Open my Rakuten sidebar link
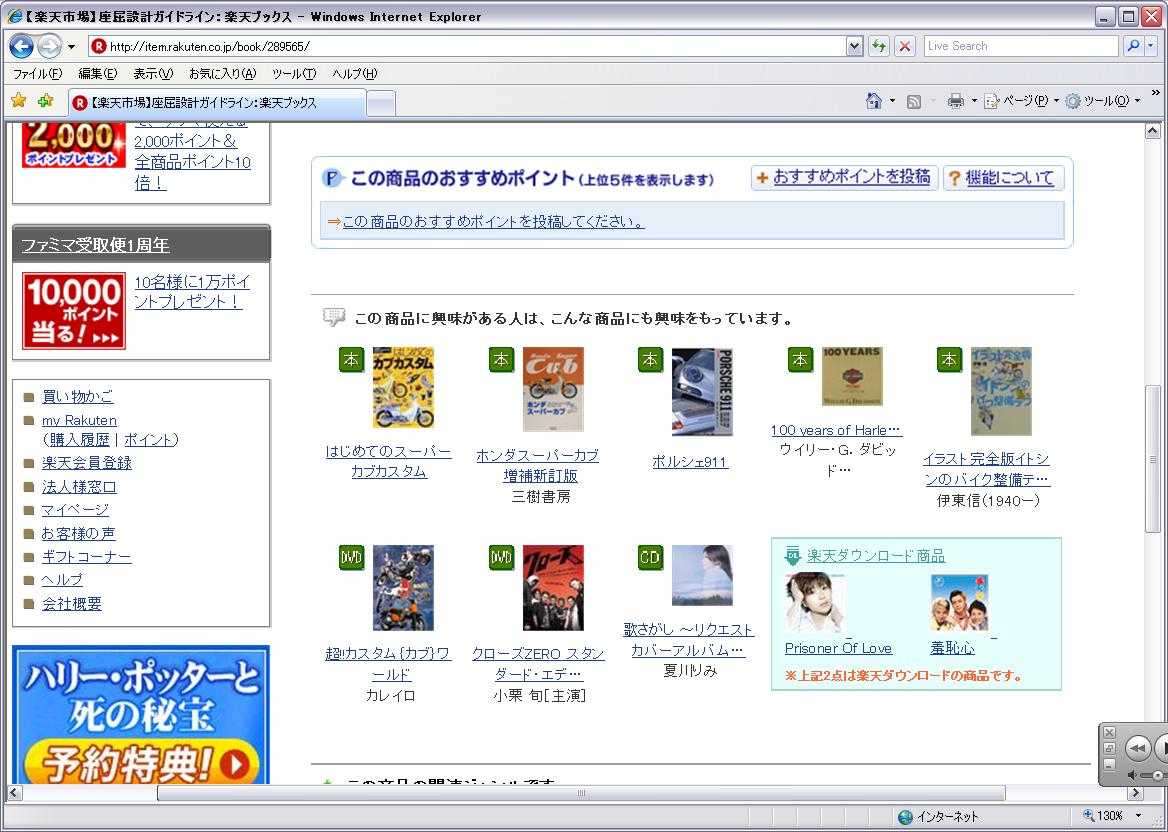Screen dimensions: 1168x832 pos(79,420)
